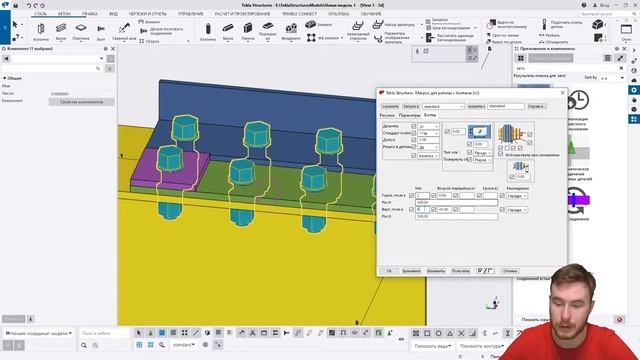Toggle horizontal position count checkbox
The height and width of the screenshot is (360, 640).
click(x=411, y=196)
